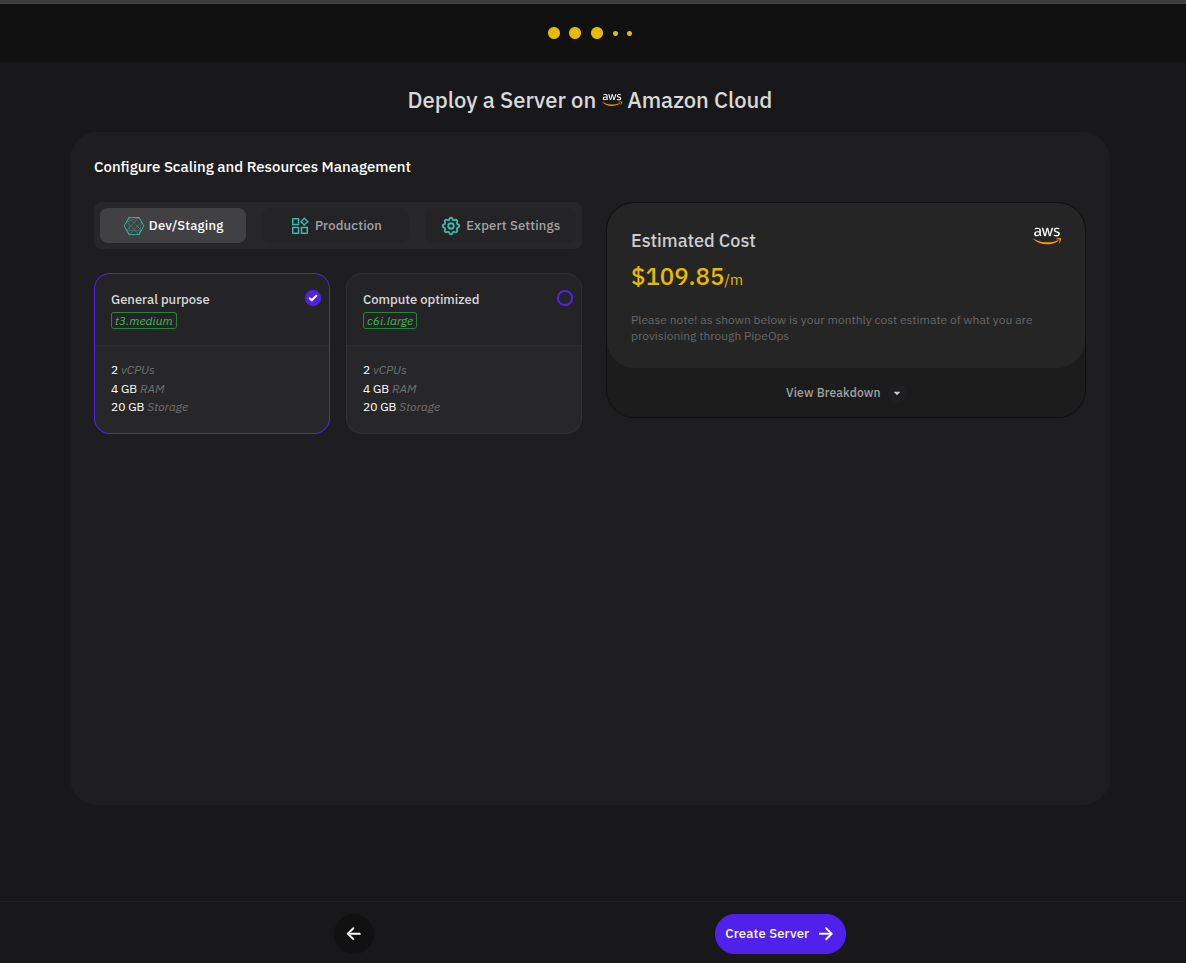Click the c6i.large instance badge
This screenshot has height=963, width=1186.
click(x=390, y=321)
